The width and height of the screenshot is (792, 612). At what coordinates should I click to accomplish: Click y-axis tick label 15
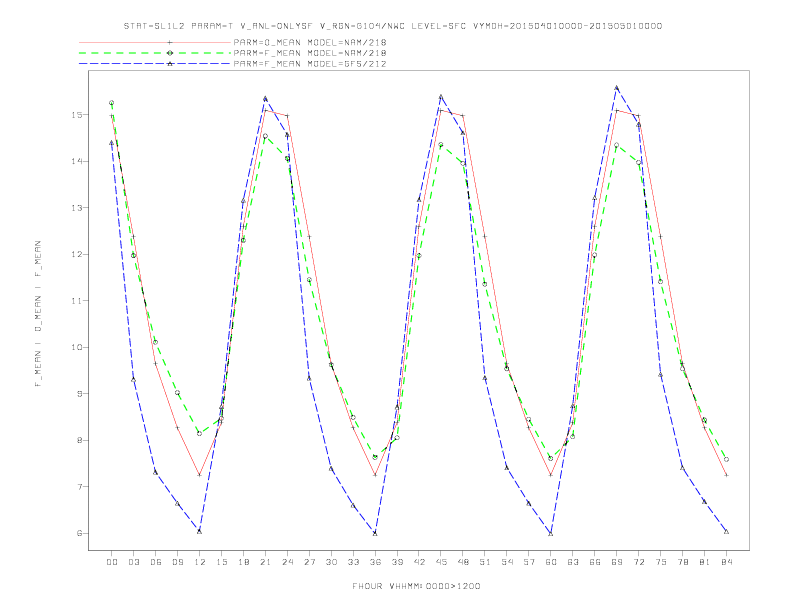(76, 115)
